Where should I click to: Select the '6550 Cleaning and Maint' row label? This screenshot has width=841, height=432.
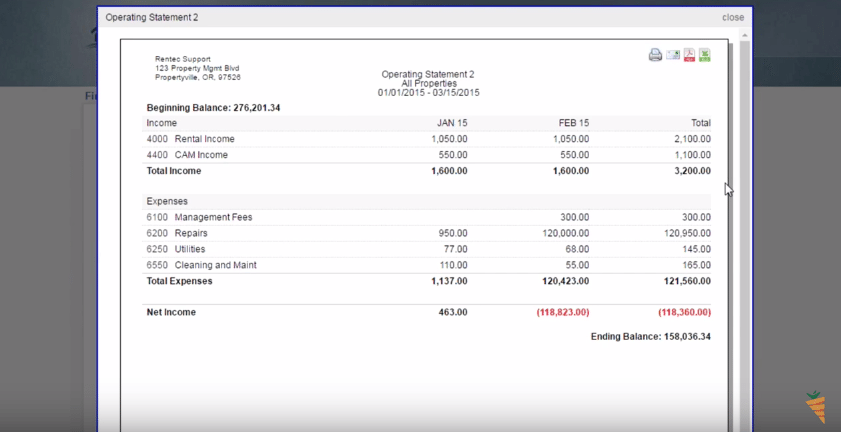[202, 265]
